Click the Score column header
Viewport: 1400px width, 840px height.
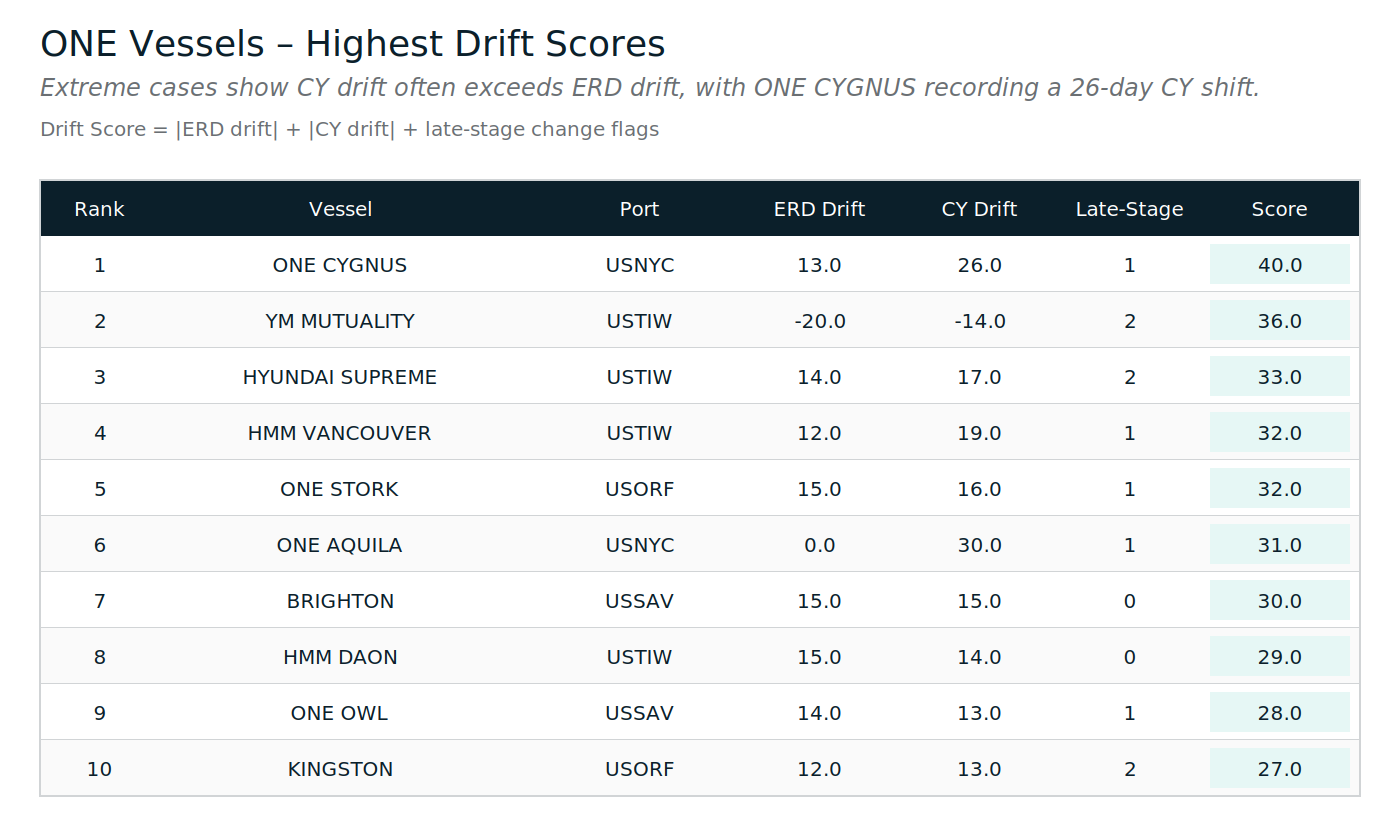tap(1279, 209)
